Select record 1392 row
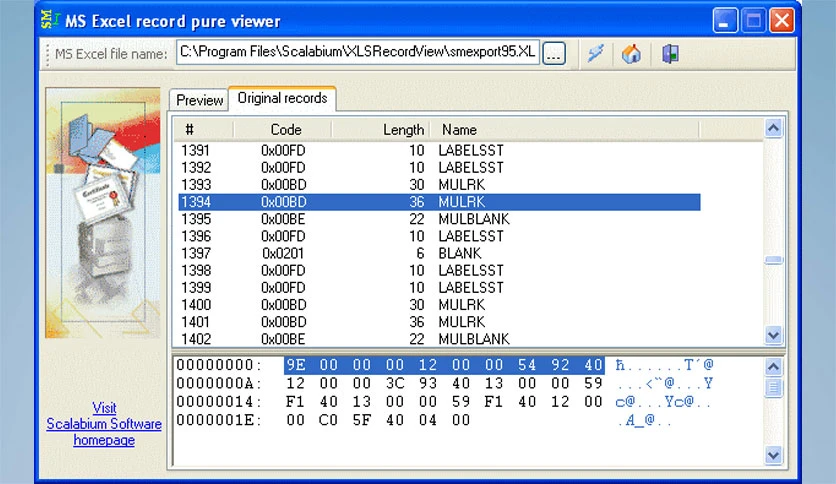The height and width of the screenshot is (484, 836). 439,167
